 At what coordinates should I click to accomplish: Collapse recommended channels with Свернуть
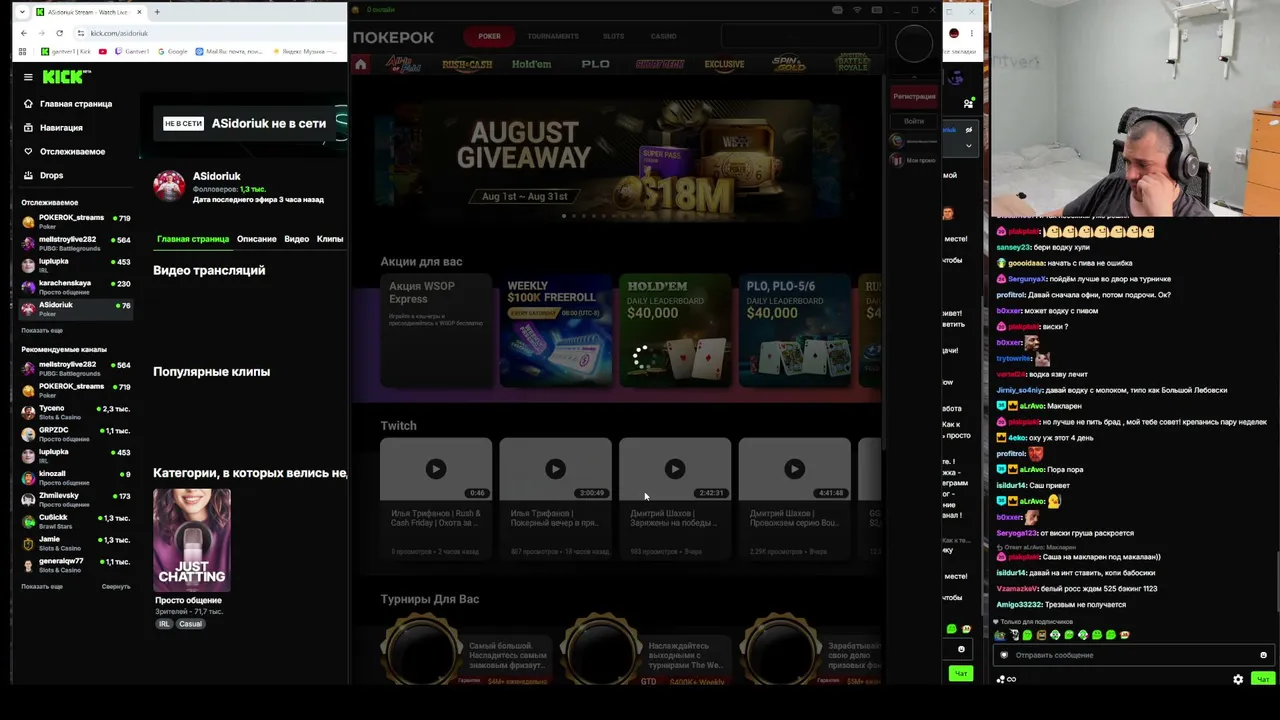[116, 587]
